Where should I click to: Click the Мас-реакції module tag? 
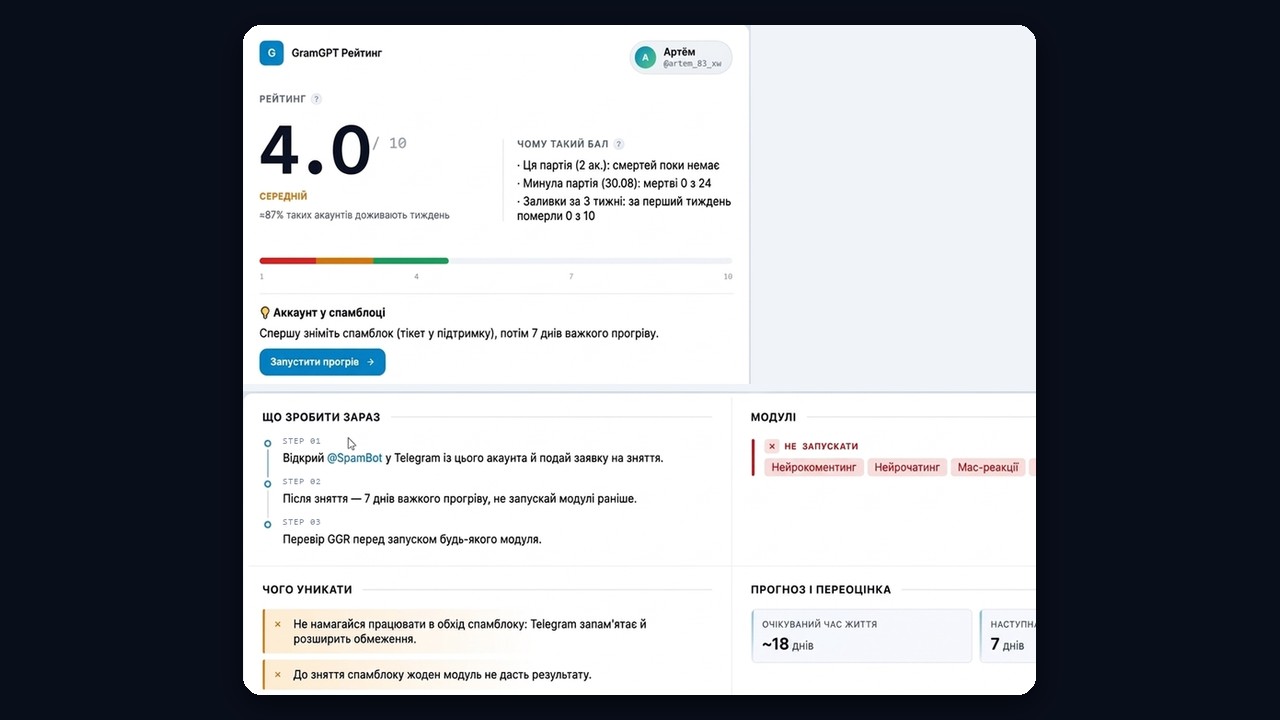tap(988, 467)
